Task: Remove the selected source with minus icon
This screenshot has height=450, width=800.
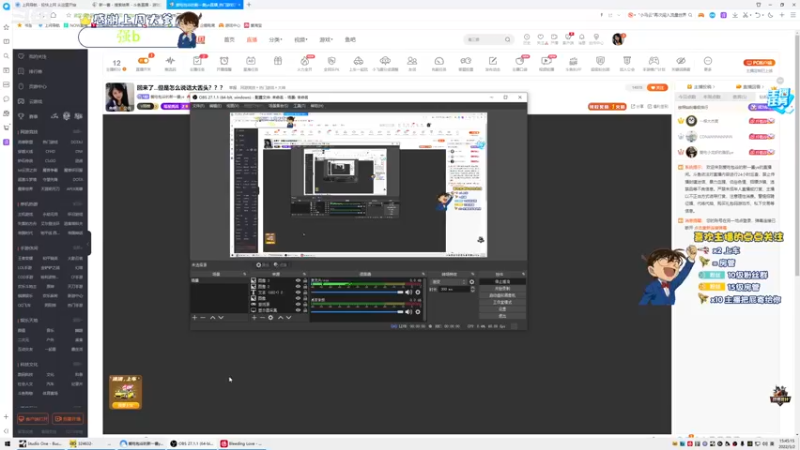Action: pyautogui.click(x=262, y=317)
